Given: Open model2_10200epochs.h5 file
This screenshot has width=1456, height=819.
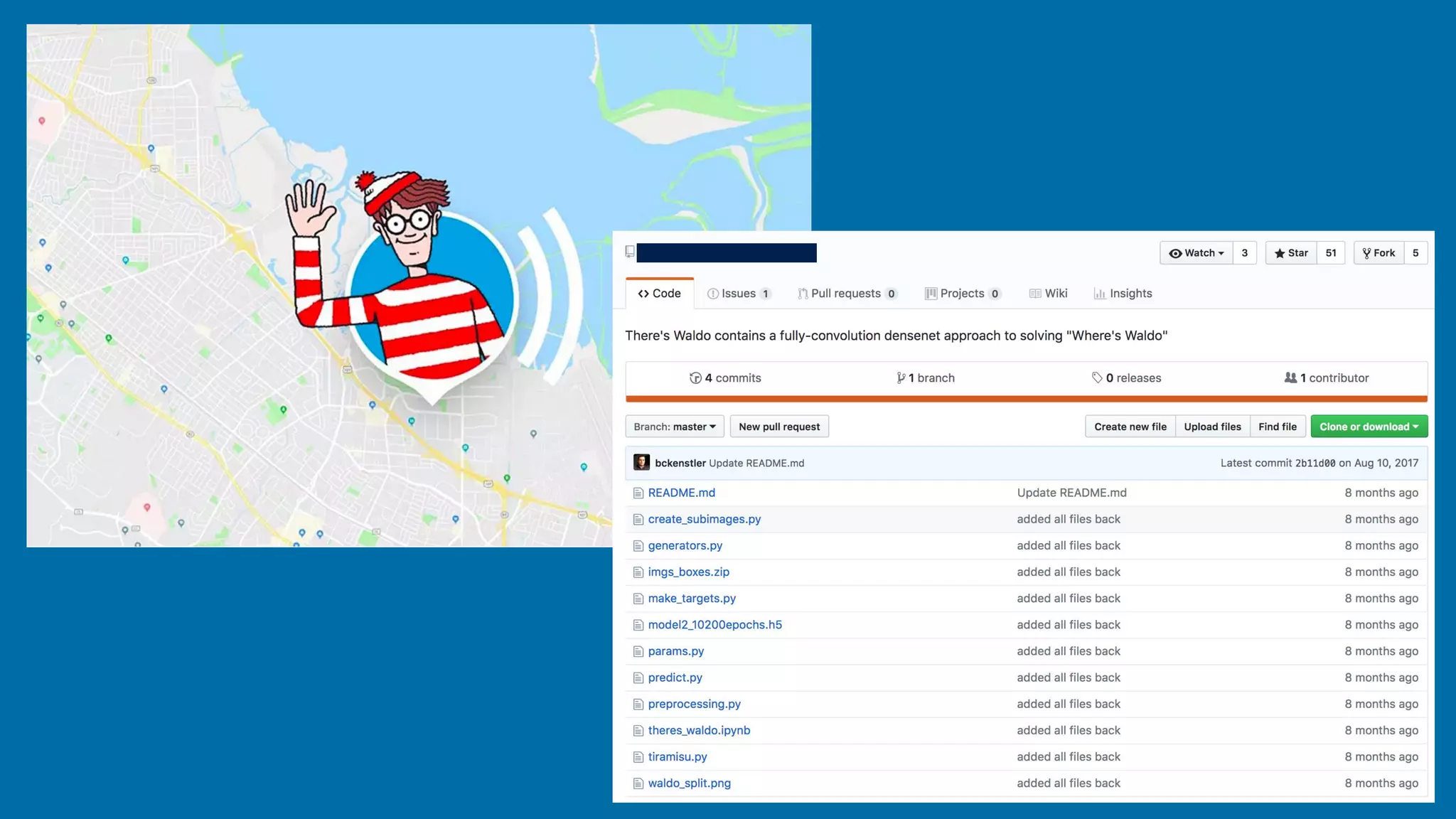Looking at the screenshot, I should [715, 624].
